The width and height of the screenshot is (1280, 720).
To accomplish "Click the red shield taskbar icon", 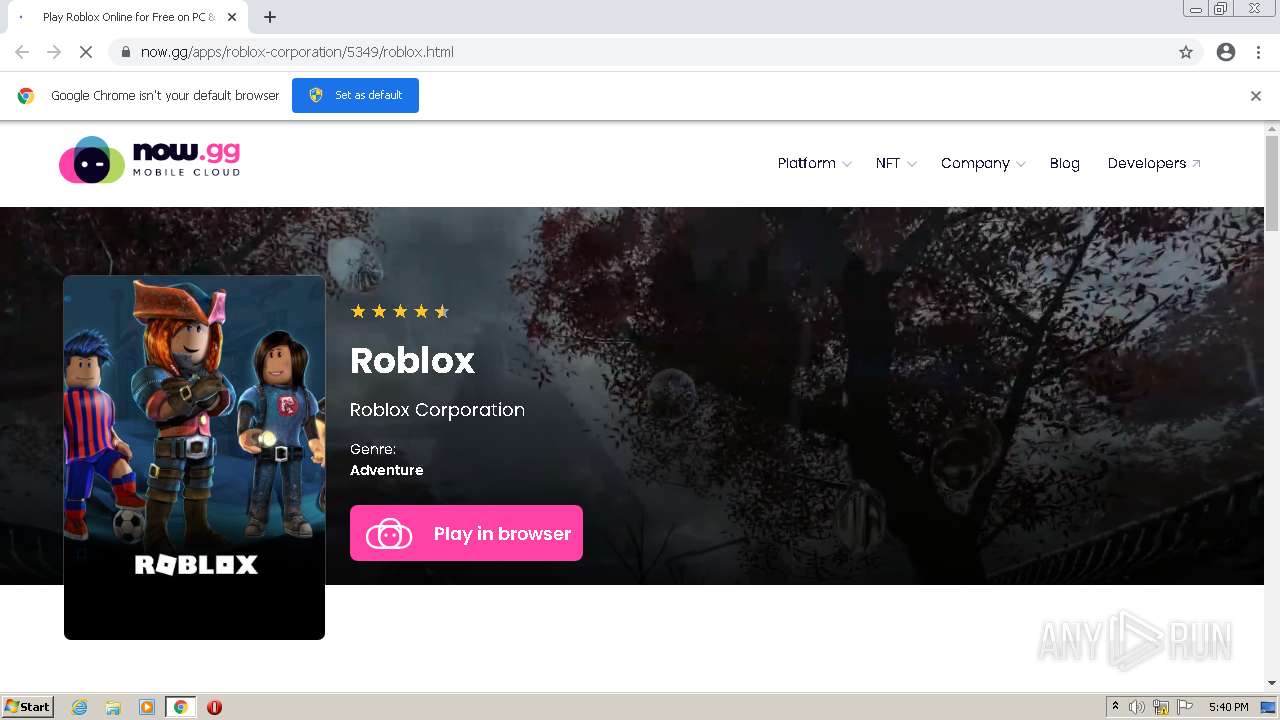I will [214, 707].
